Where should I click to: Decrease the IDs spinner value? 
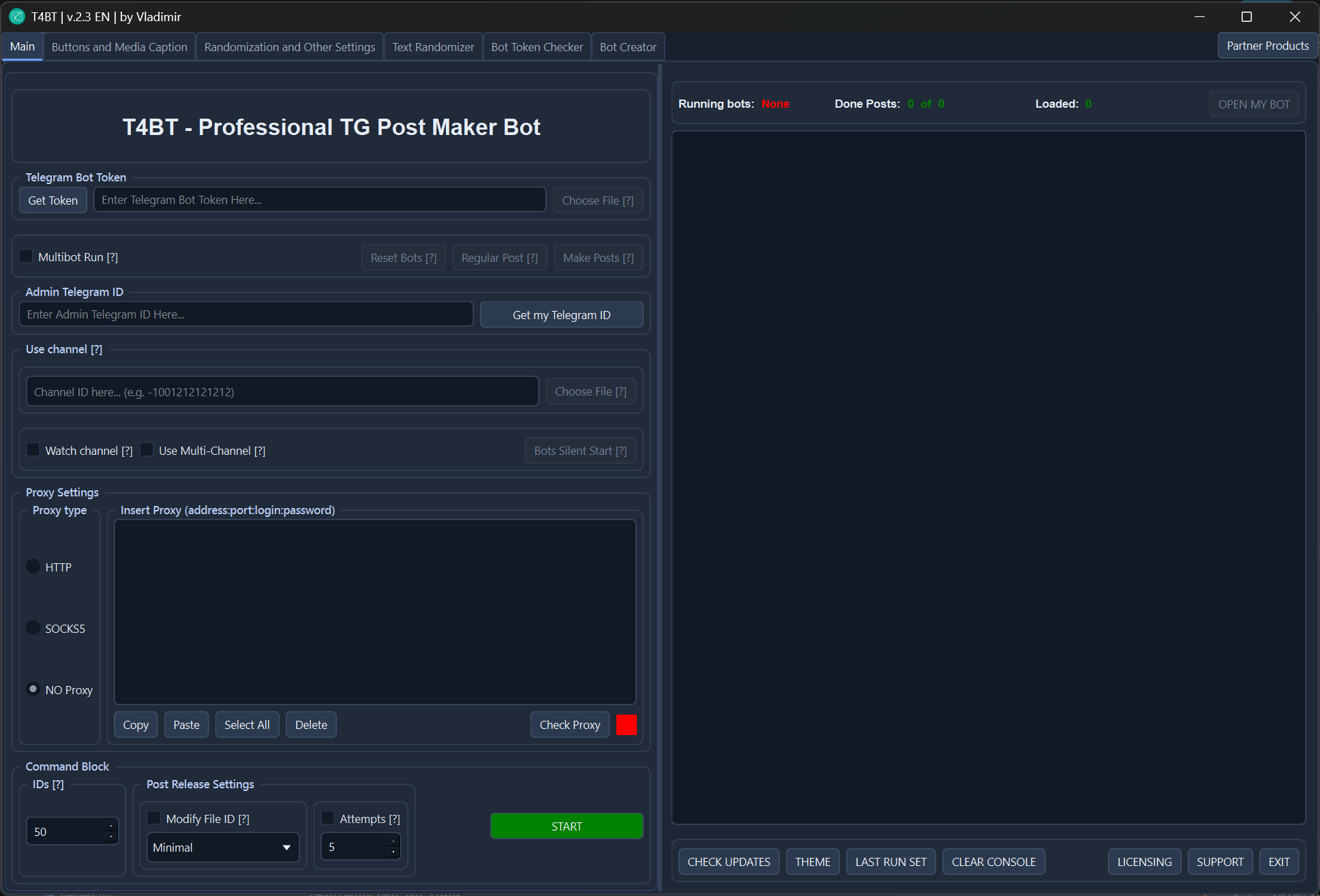111,838
